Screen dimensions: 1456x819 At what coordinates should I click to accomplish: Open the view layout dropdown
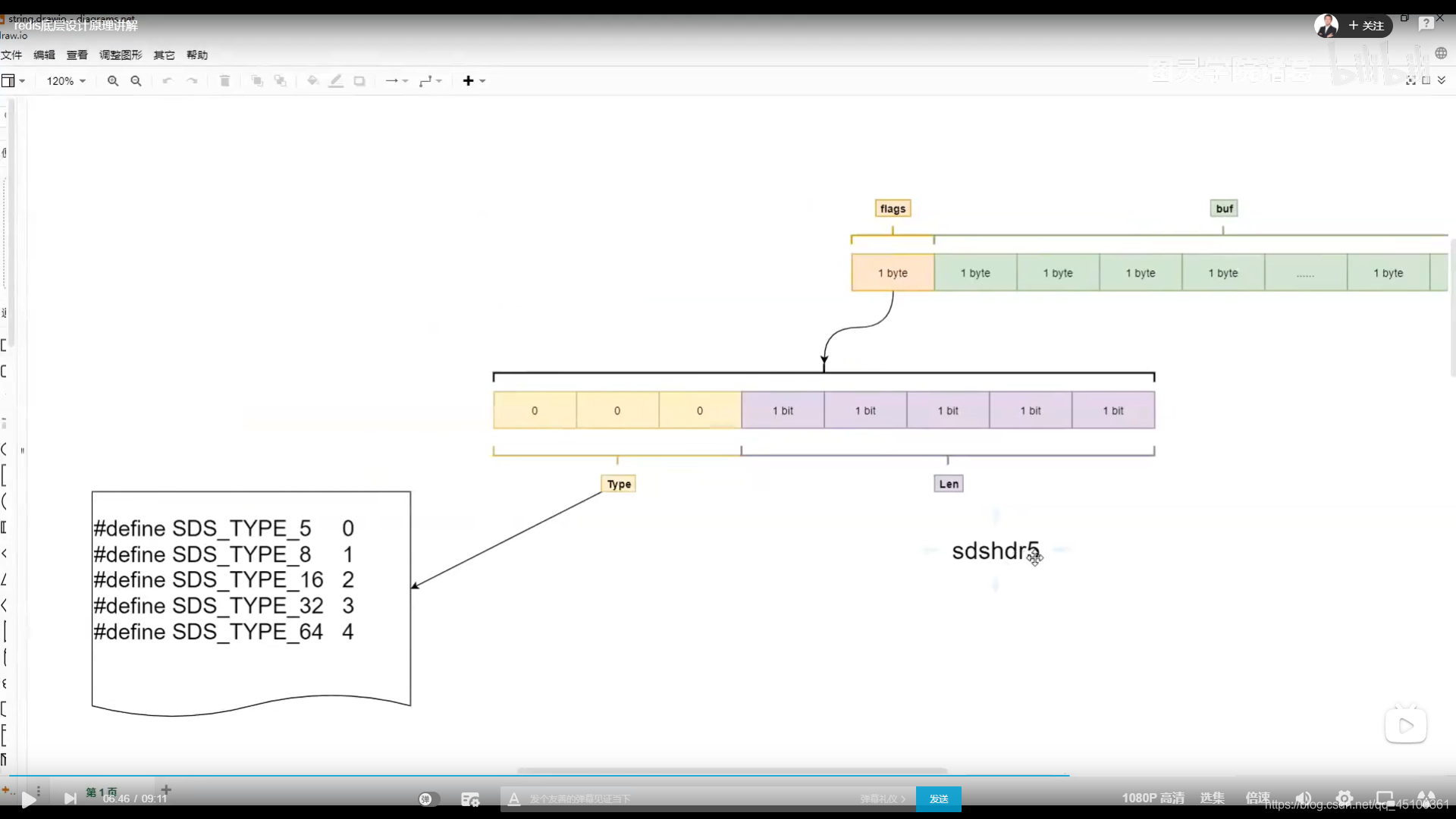(13, 81)
